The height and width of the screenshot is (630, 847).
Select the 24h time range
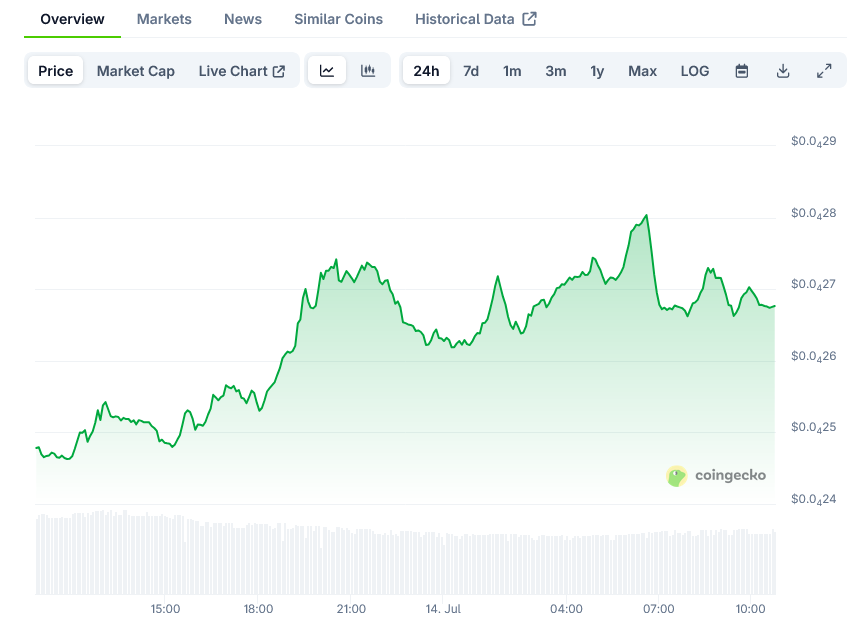click(x=426, y=71)
